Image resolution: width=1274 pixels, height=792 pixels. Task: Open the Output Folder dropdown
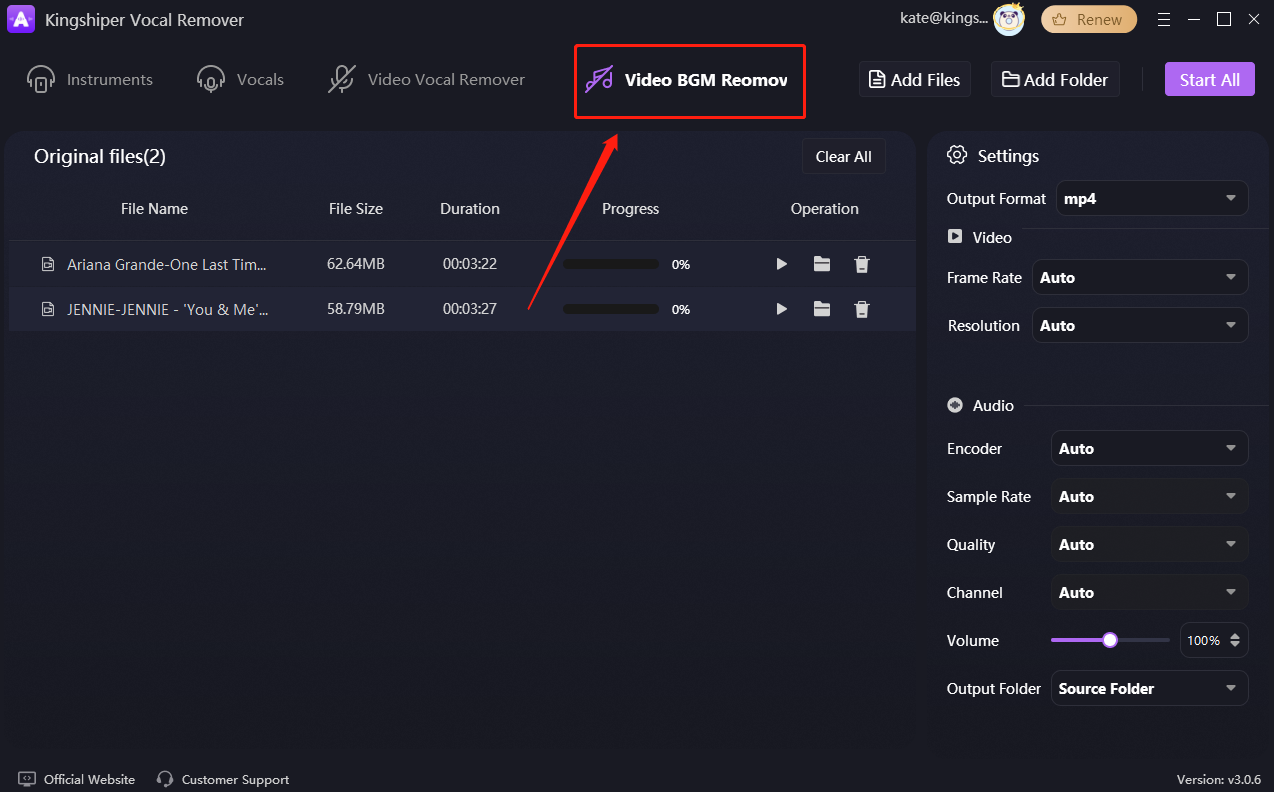[1150, 688]
